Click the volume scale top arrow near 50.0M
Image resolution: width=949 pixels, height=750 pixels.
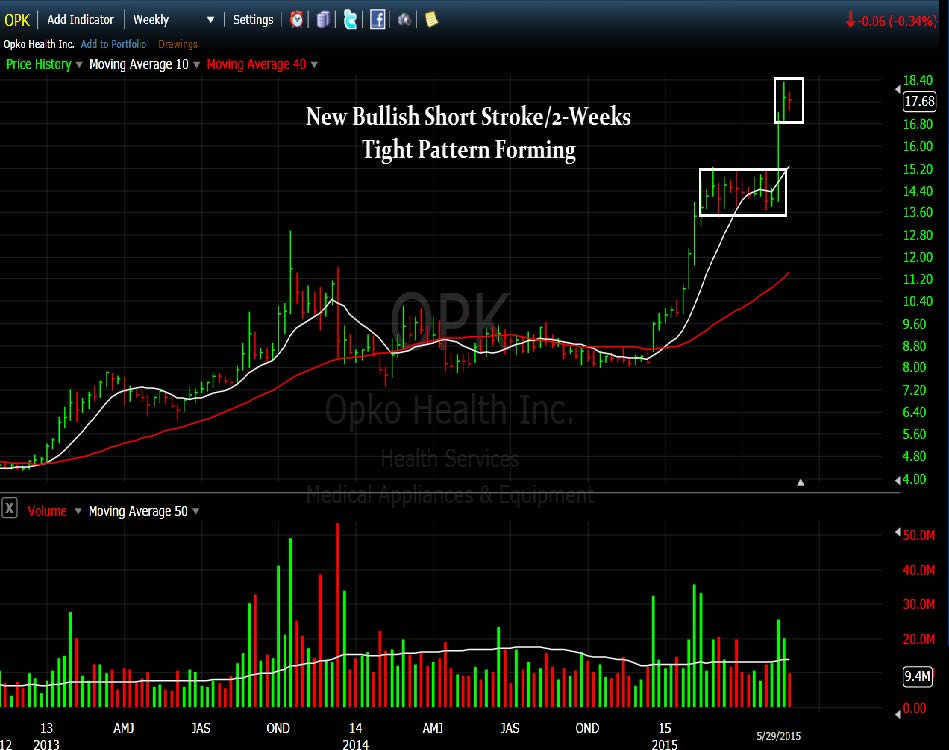898,532
